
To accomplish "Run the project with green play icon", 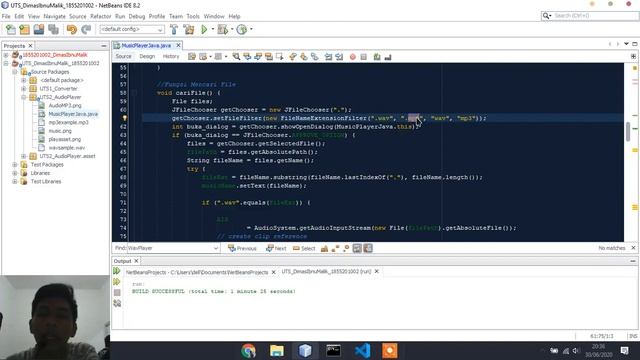I will point(204,29).
